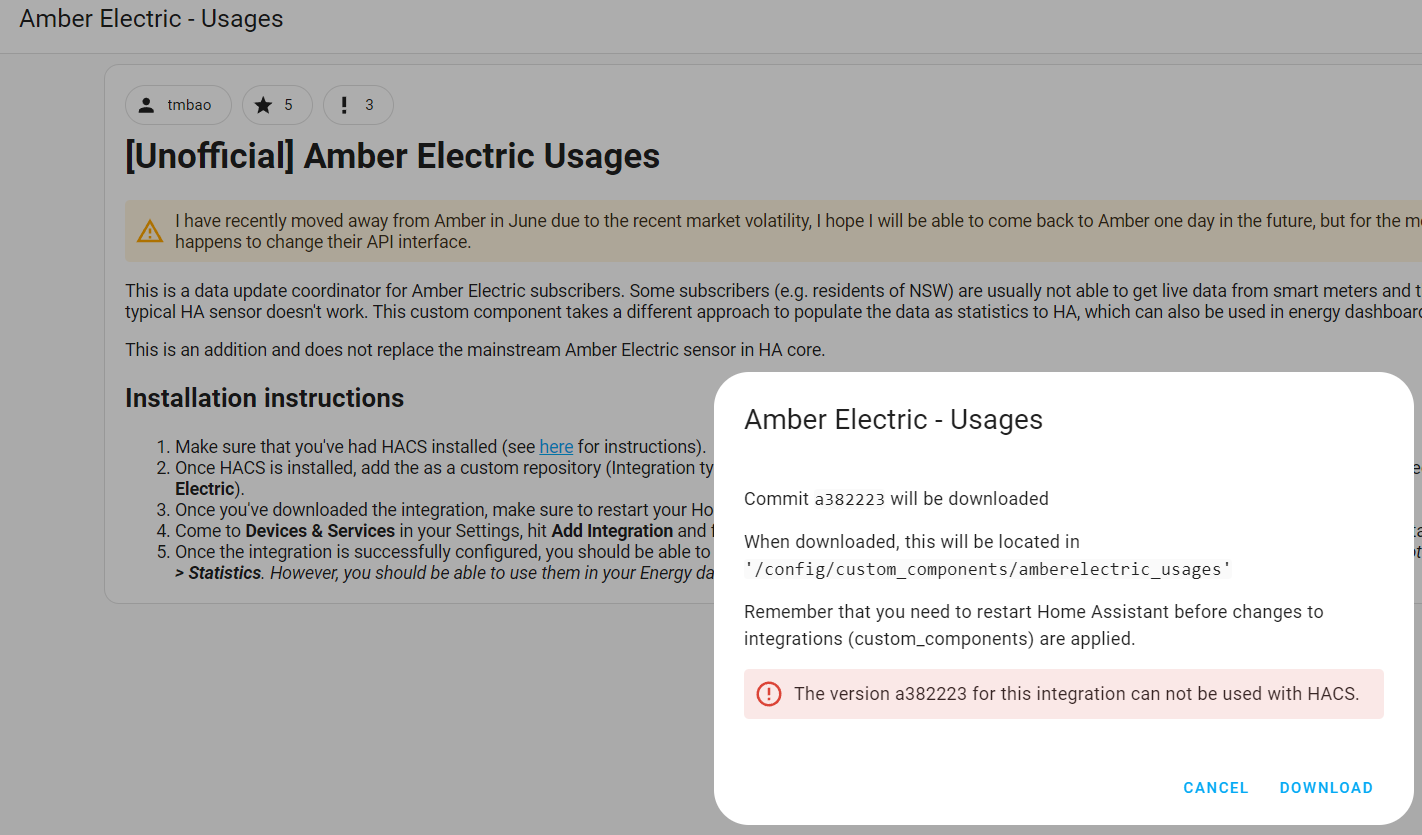Viewport: 1422px width, 835px height.
Task: Click the page title in the top bar
Action: pyautogui.click(x=151, y=18)
